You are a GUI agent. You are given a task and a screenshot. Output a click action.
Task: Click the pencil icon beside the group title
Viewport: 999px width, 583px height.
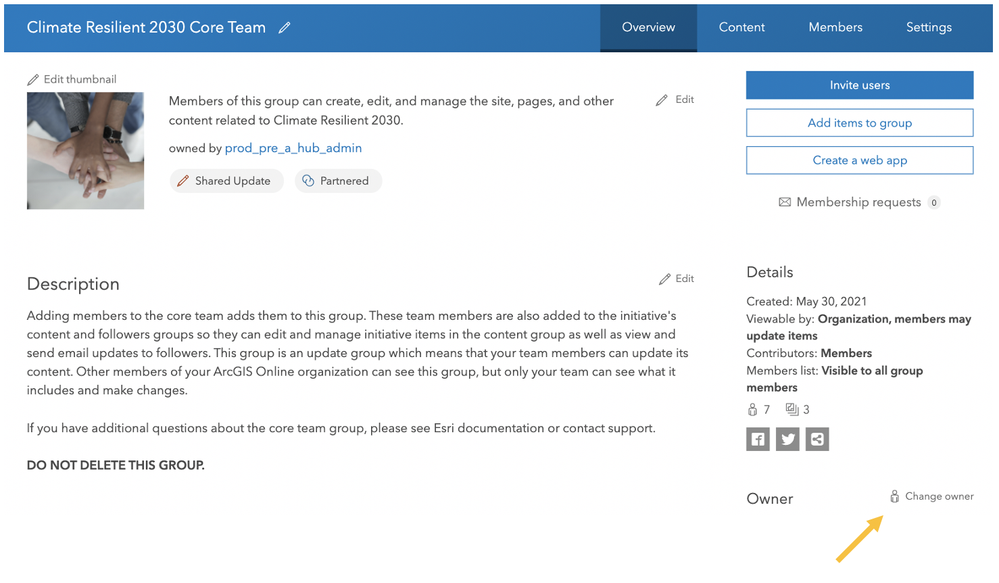pyautogui.click(x=285, y=28)
